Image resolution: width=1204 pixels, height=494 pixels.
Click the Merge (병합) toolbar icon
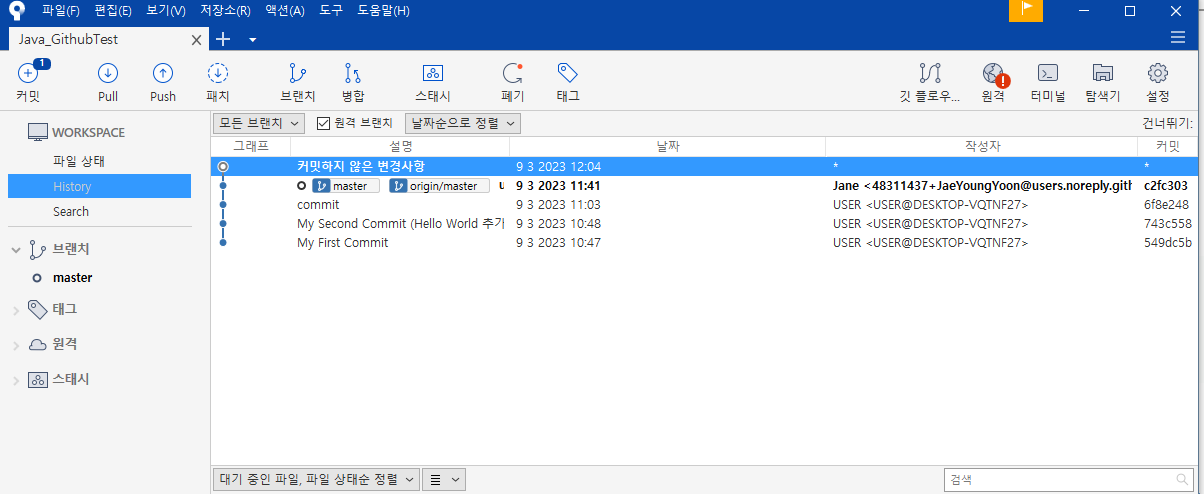[x=353, y=81]
